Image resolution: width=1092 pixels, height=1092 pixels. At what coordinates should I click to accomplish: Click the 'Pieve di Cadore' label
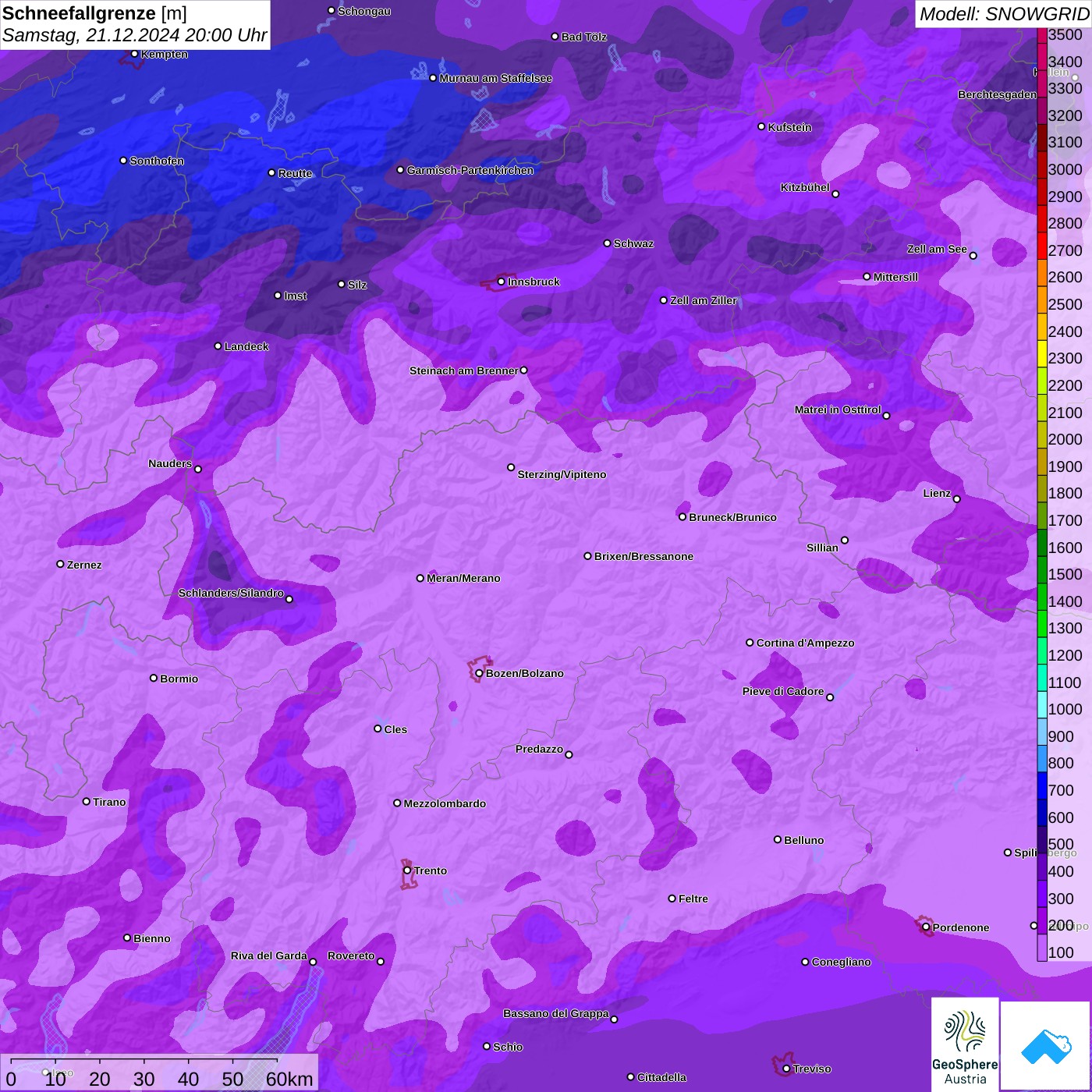pos(783,691)
